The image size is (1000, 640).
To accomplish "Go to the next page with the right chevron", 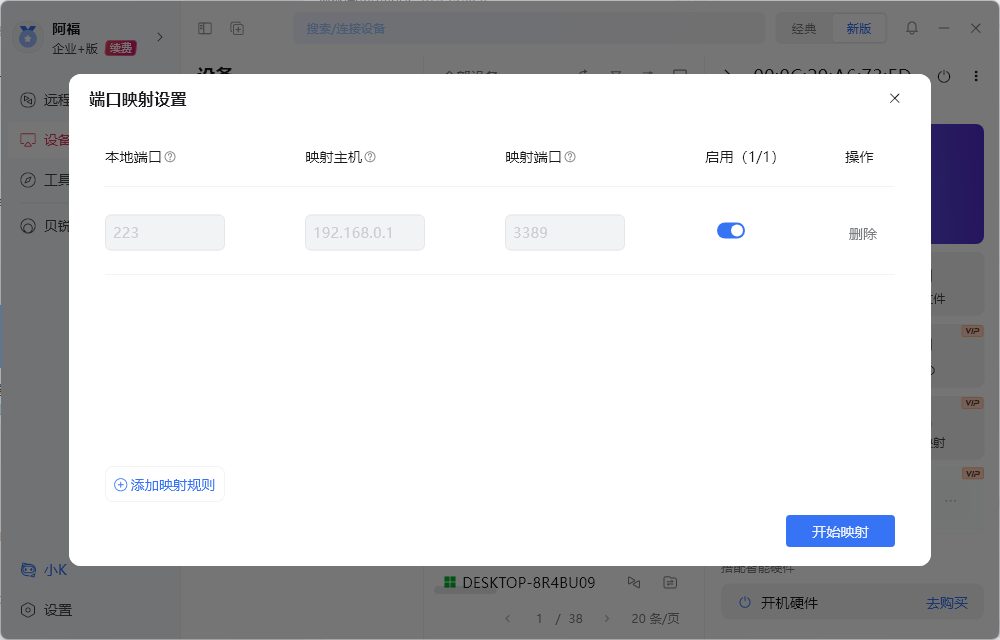I will [x=607, y=618].
